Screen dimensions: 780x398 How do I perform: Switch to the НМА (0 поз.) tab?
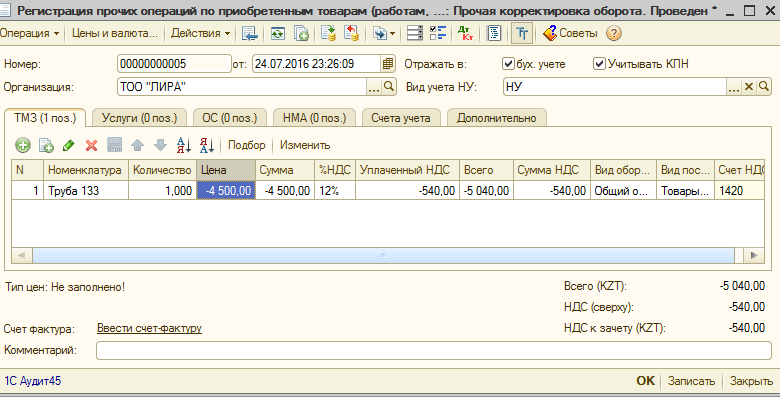pyautogui.click(x=314, y=118)
